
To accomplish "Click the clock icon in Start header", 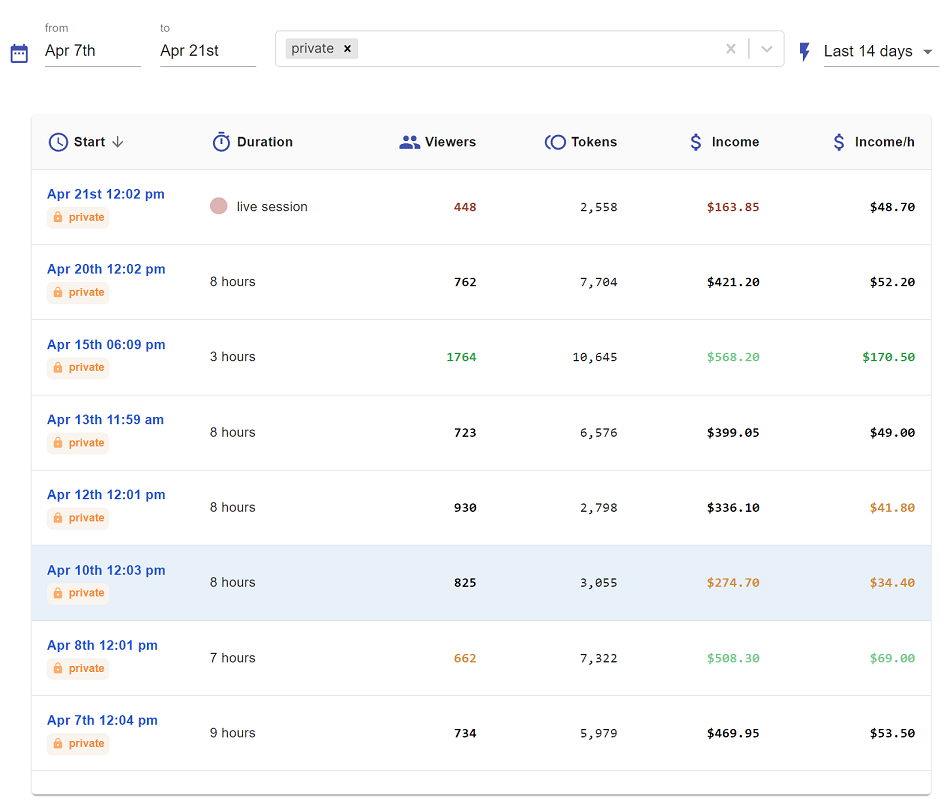I will (58, 142).
